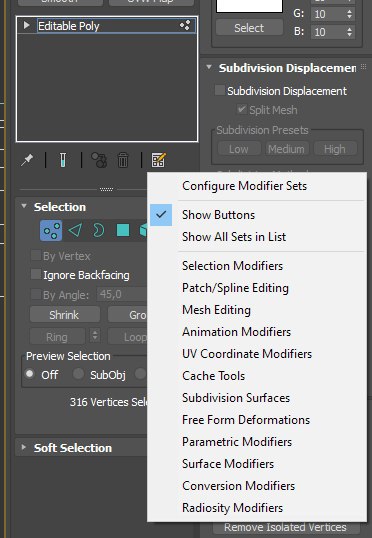Select Border sub-object level icon

(x=98, y=230)
